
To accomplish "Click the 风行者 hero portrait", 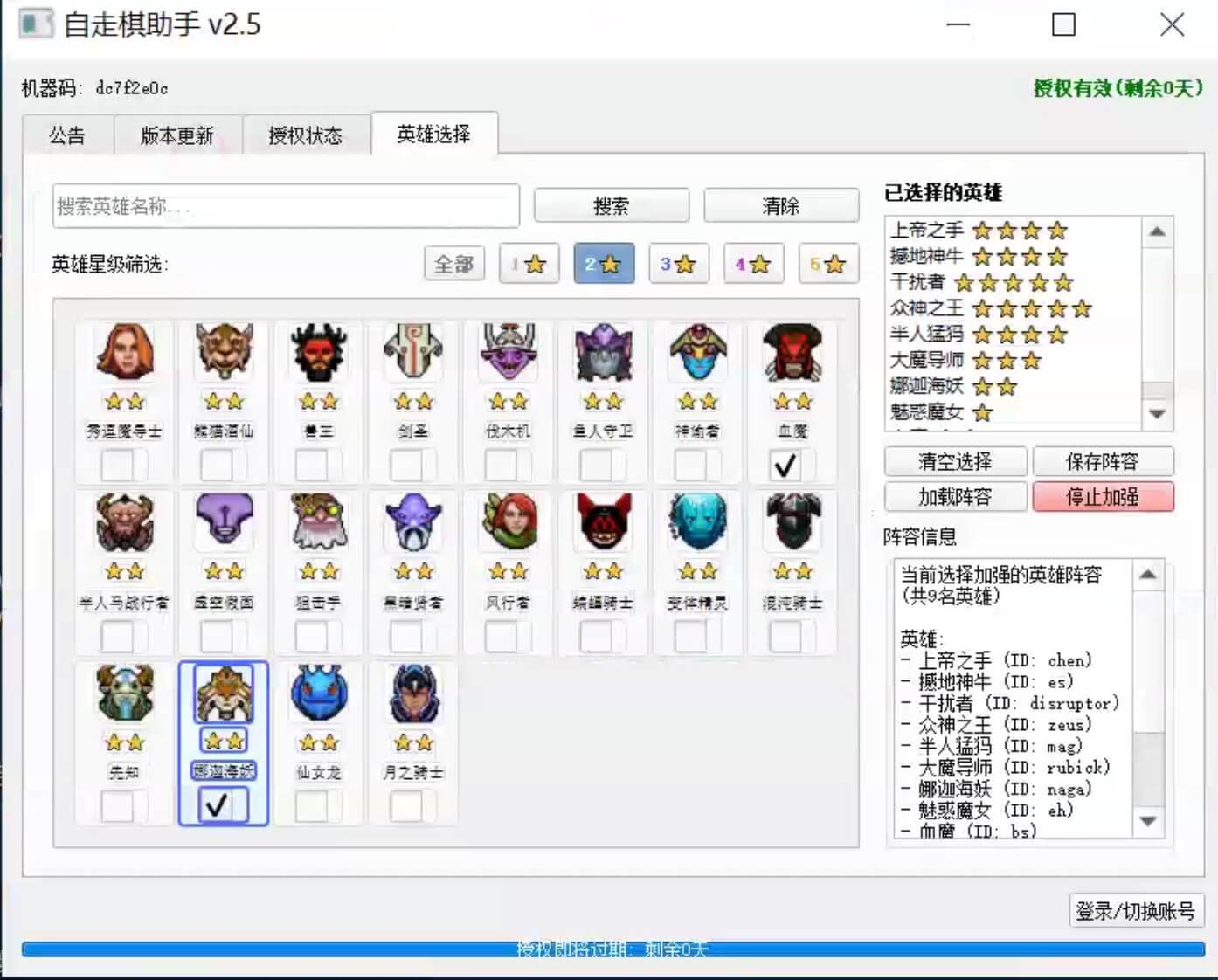I will pos(509,522).
